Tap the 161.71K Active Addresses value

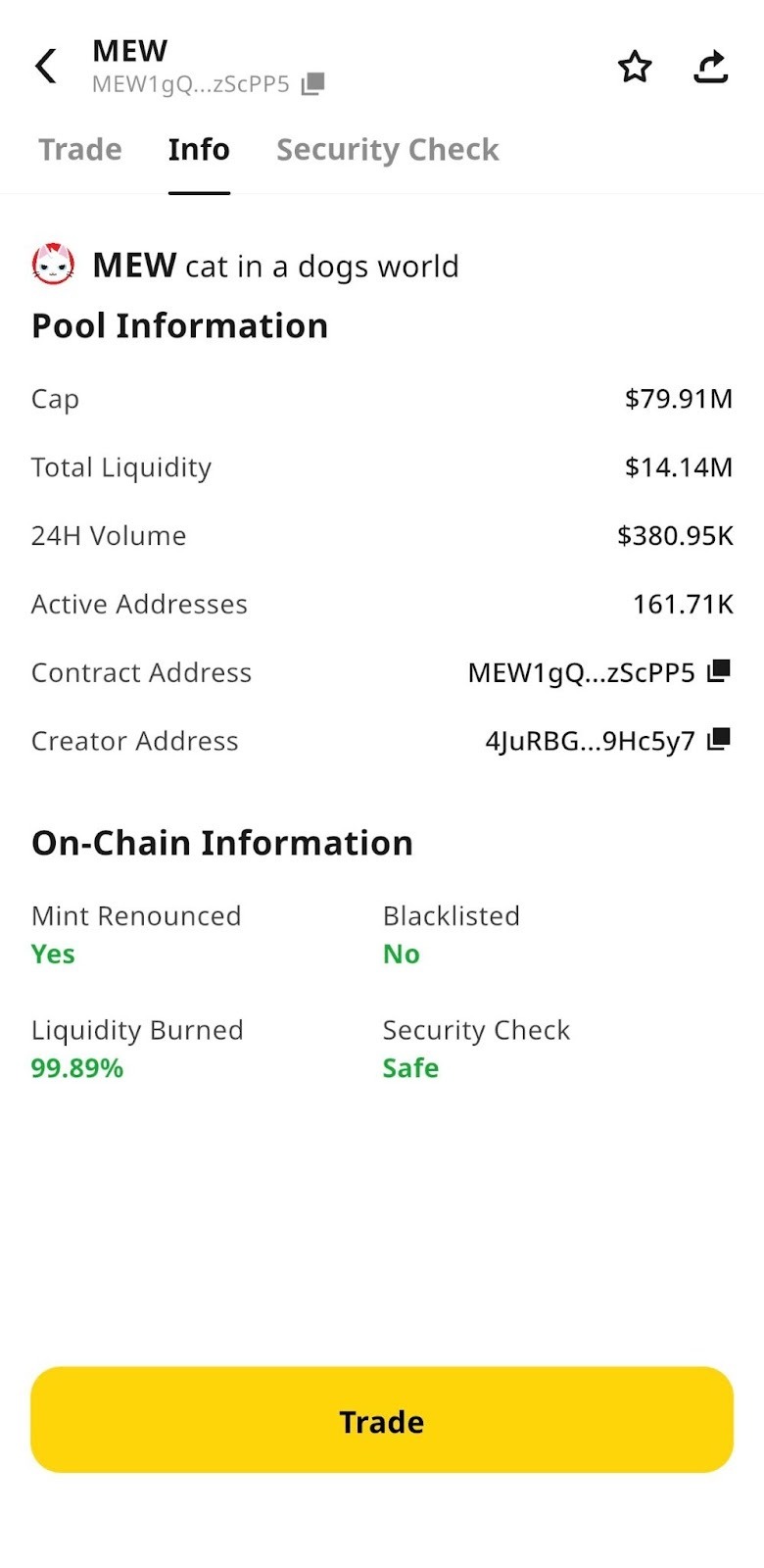[683, 605]
